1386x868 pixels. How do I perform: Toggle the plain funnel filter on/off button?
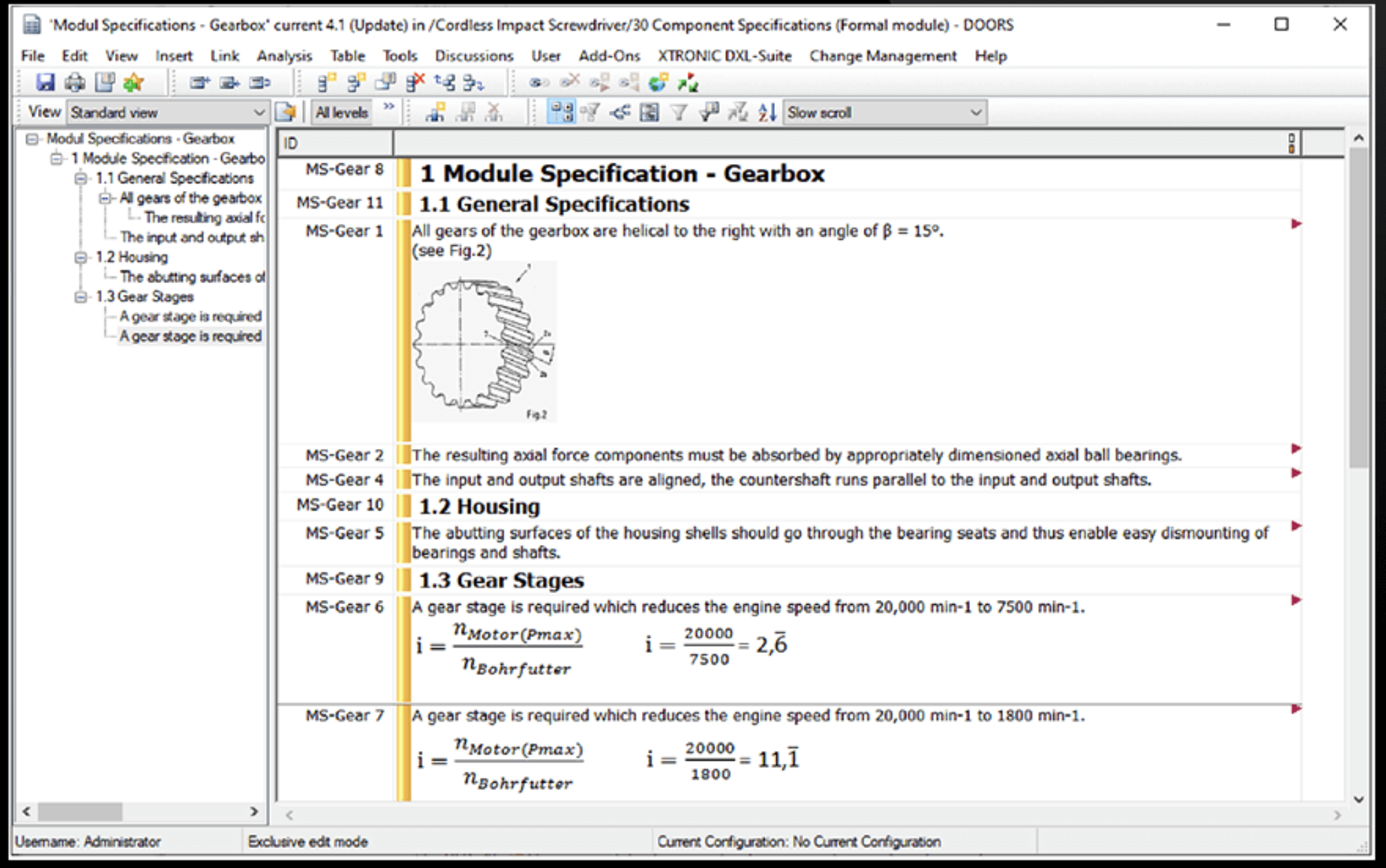tap(679, 112)
